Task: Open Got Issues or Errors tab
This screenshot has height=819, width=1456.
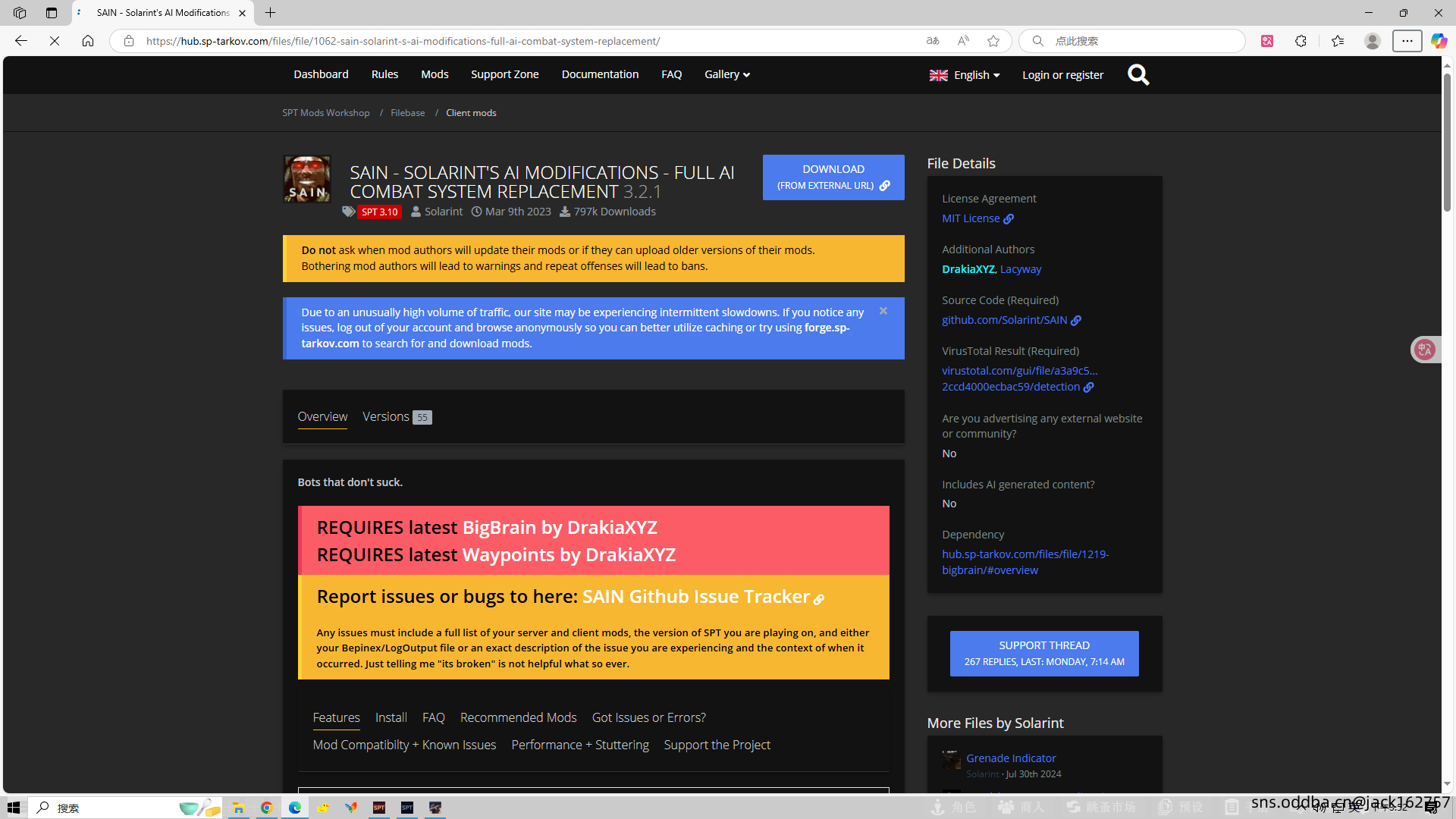Action: 648,717
